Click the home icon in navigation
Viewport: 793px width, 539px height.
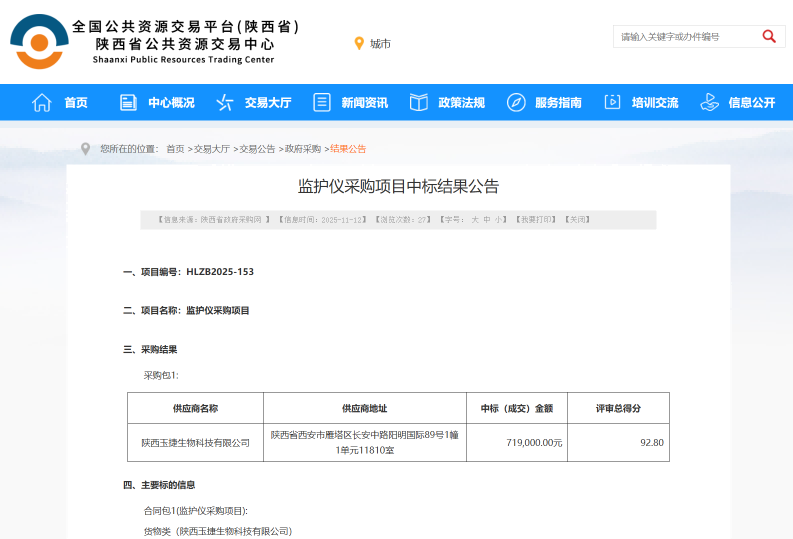pyautogui.click(x=41, y=103)
